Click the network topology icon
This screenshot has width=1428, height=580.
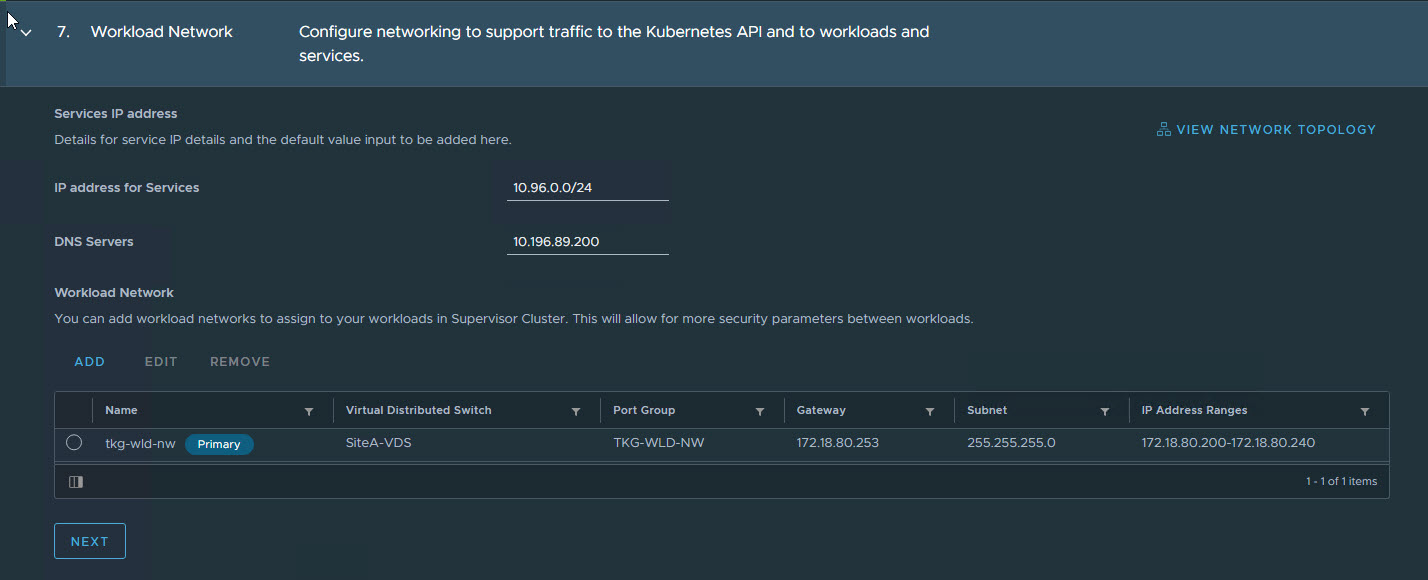click(x=1163, y=129)
